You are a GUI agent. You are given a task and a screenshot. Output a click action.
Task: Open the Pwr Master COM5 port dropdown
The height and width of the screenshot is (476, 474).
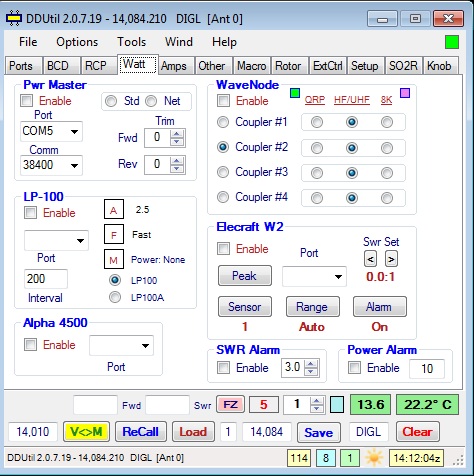point(74,132)
